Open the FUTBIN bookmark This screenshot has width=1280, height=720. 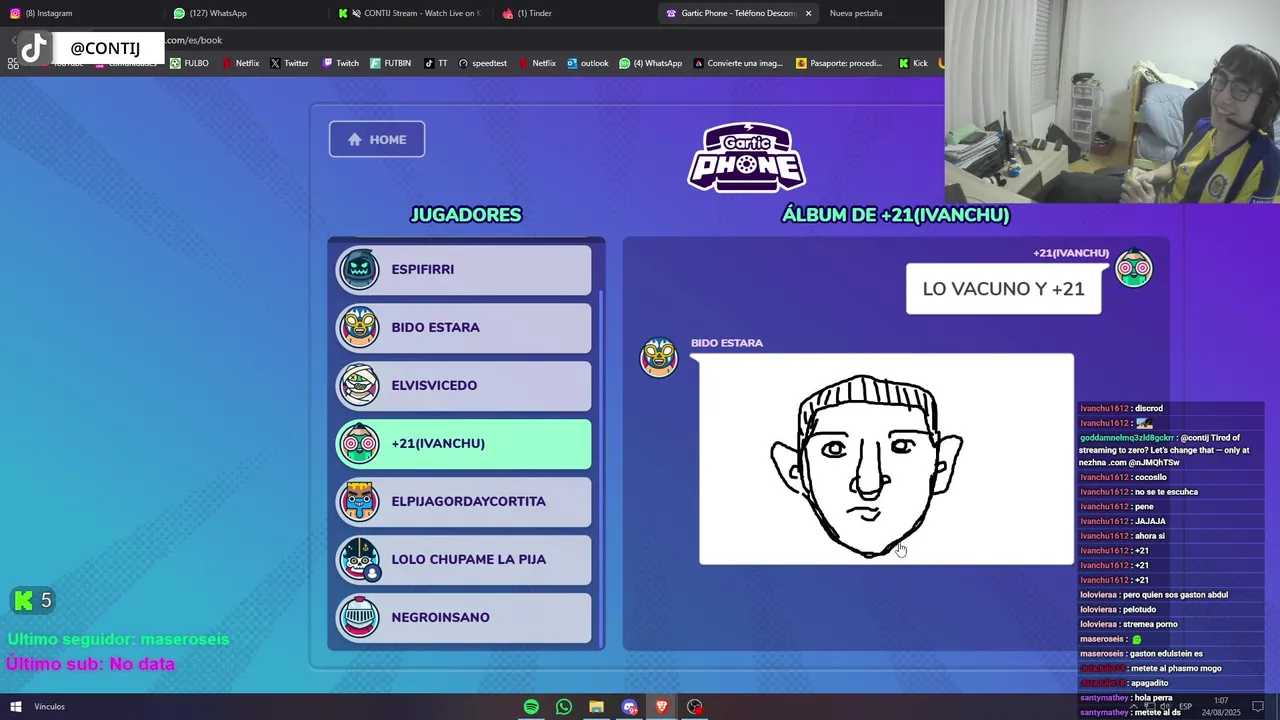(390, 63)
